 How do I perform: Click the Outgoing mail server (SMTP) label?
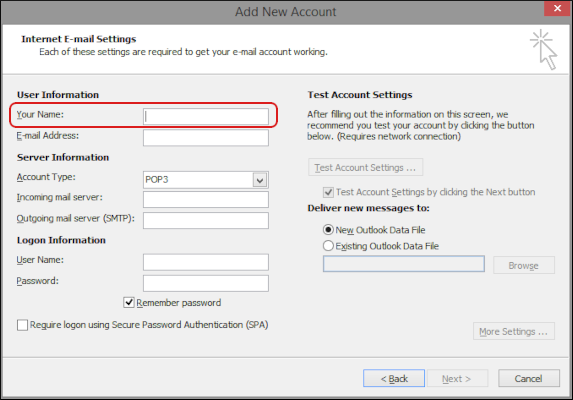point(76,218)
